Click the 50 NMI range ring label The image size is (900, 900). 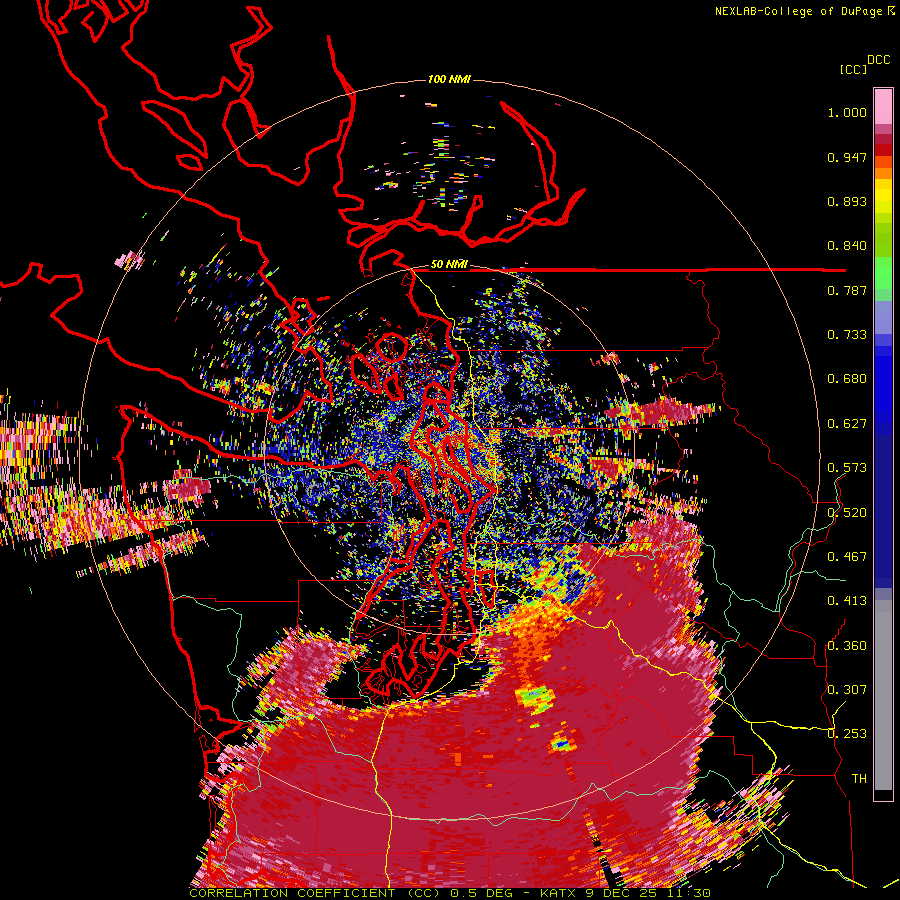(449, 264)
